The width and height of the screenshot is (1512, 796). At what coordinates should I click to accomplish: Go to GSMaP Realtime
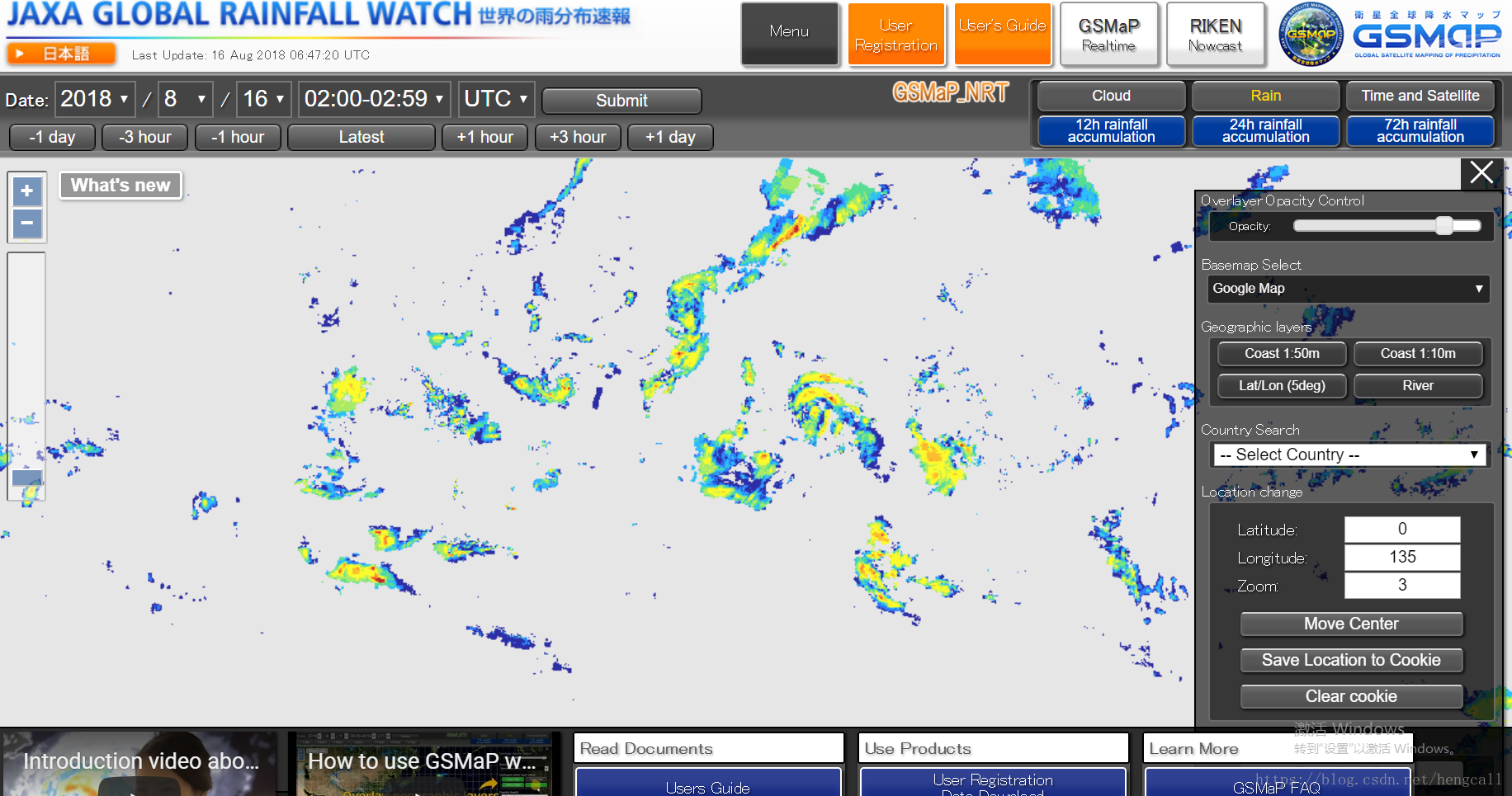1108,34
